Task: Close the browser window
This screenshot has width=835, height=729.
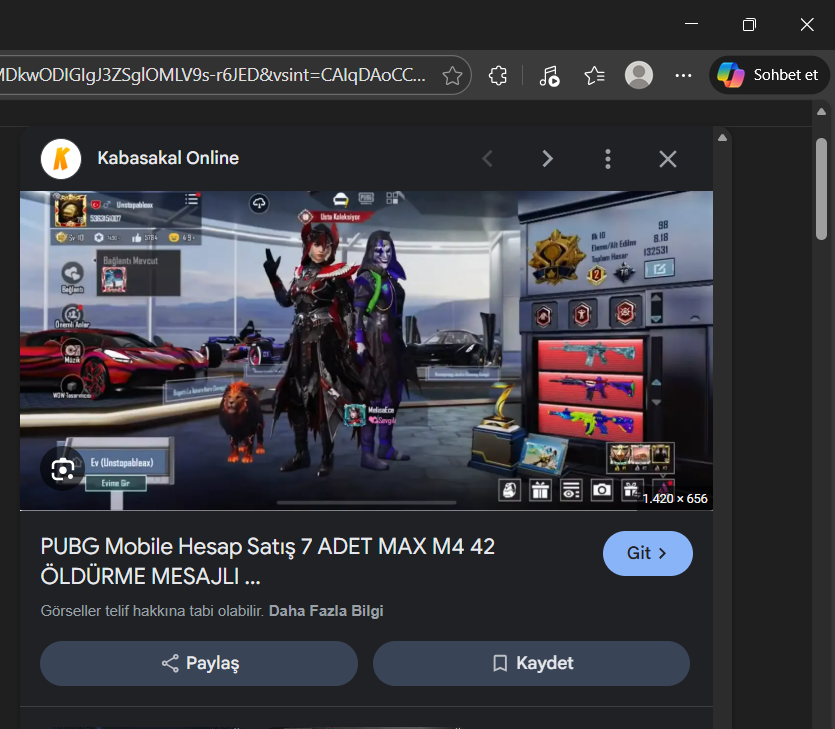Action: pyautogui.click(x=807, y=24)
